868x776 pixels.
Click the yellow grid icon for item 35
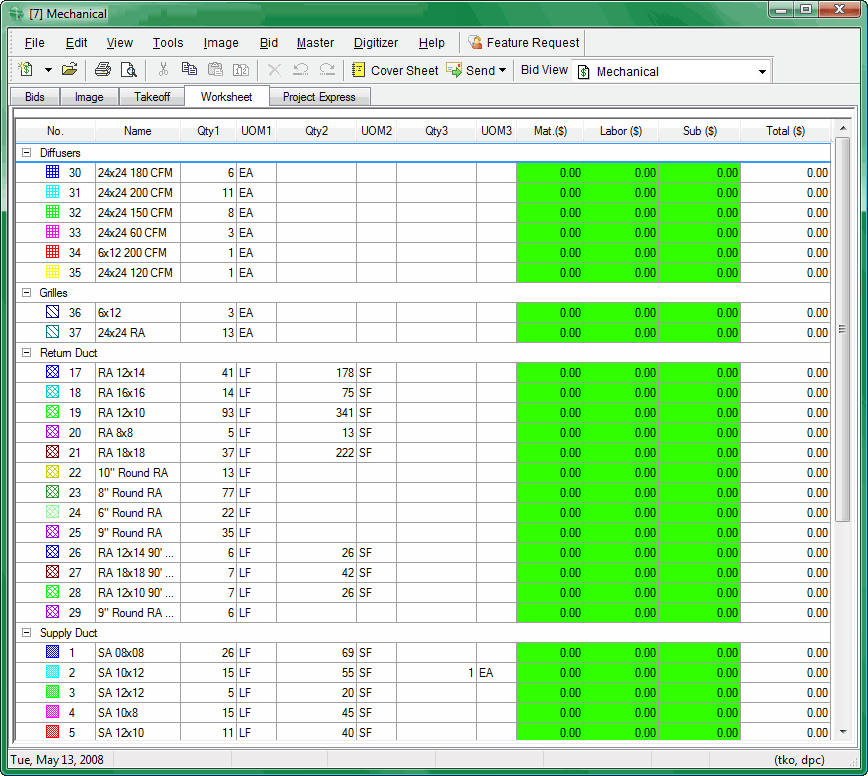[x=53, y=272]
